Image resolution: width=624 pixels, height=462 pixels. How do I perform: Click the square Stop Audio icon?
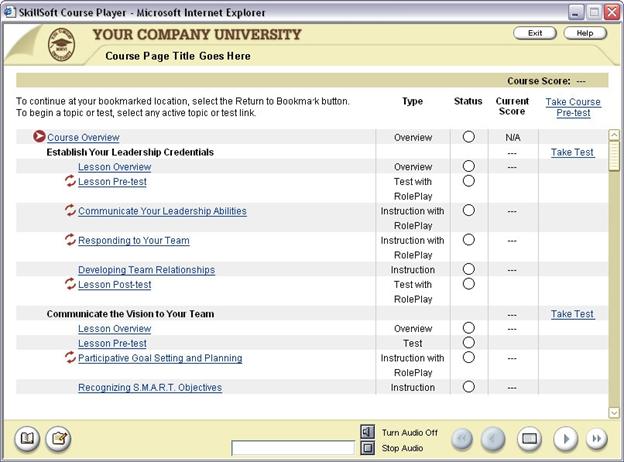pos(367,448)
